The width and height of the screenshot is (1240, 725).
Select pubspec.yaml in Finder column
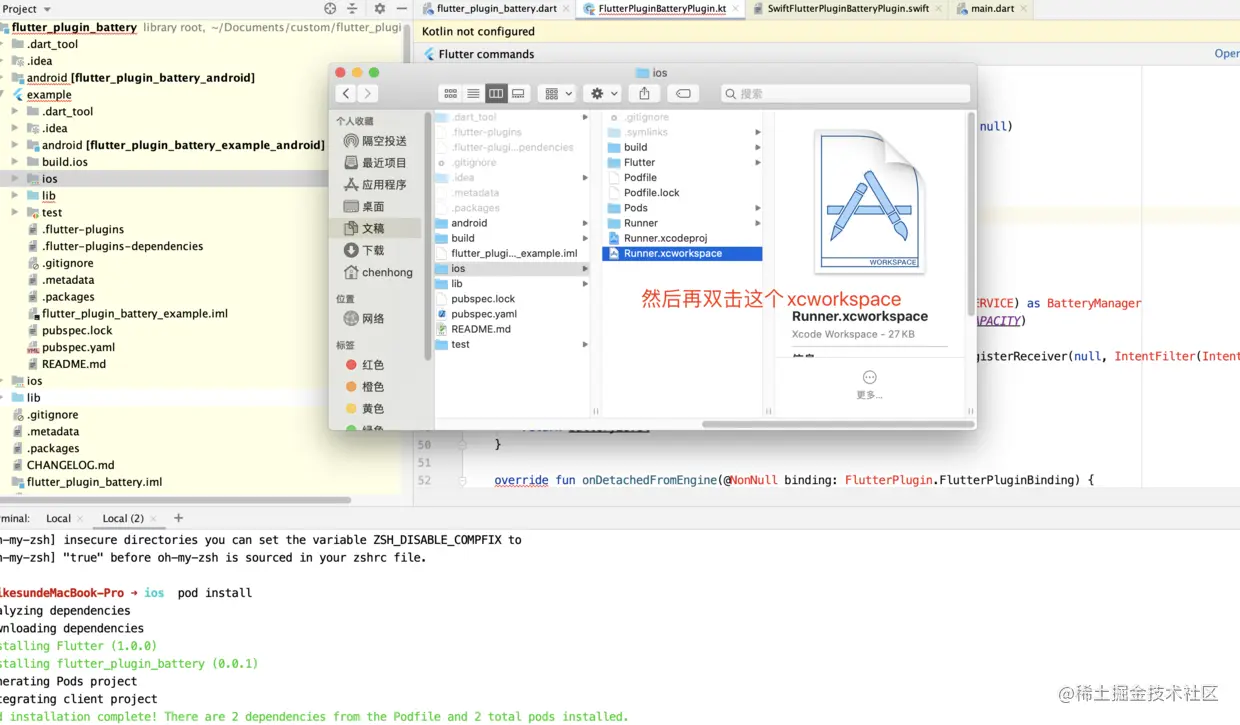(x=484, y=314)
